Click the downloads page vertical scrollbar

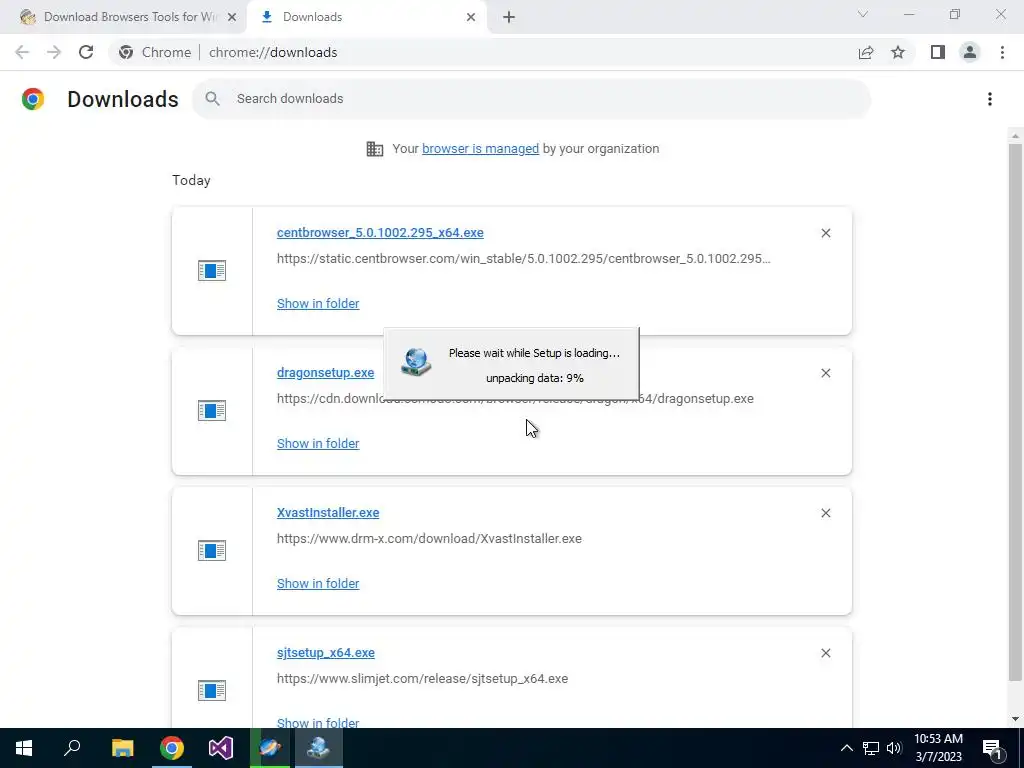coord(1015,411)
